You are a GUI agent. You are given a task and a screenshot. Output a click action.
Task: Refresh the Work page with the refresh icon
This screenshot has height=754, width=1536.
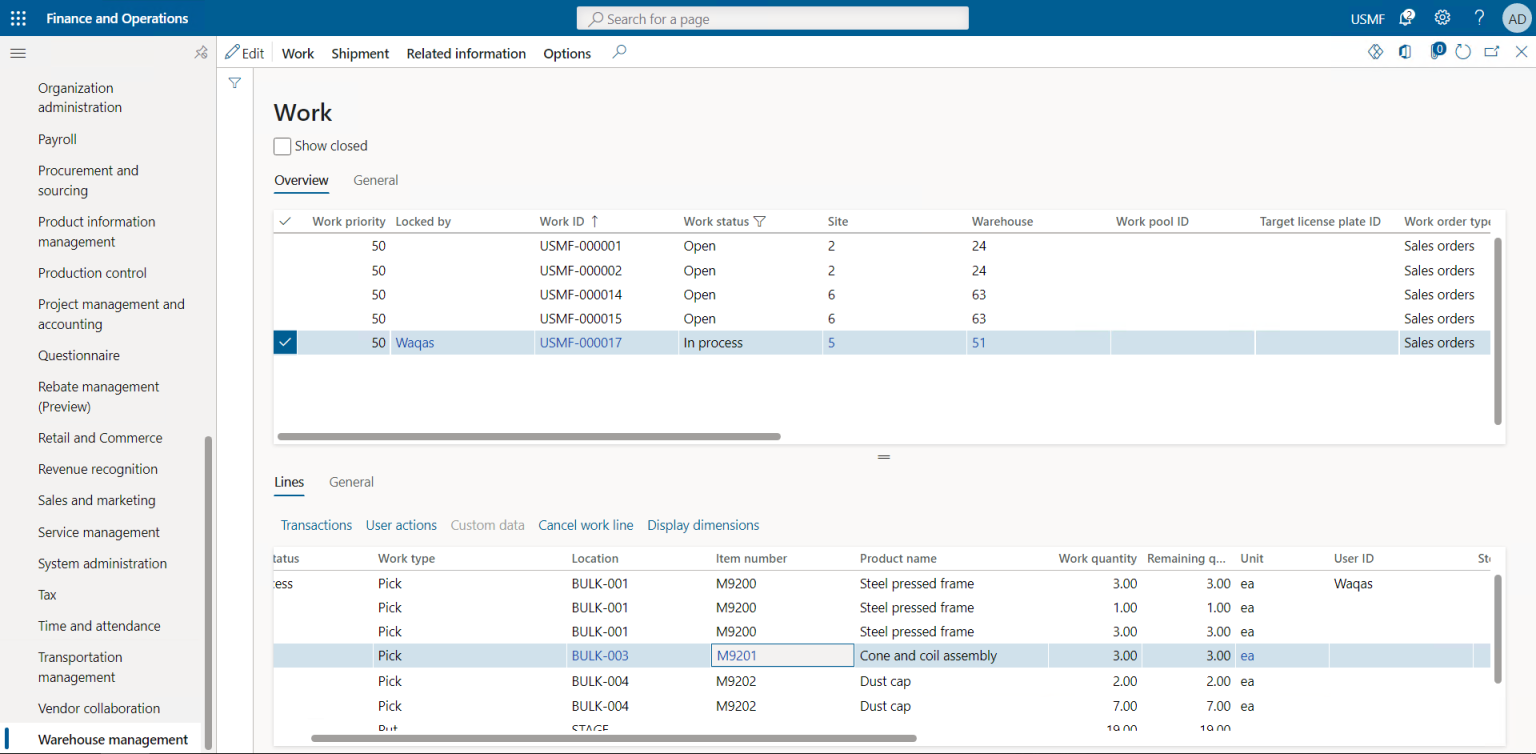pyautogui.click(x=1463, y=51)
